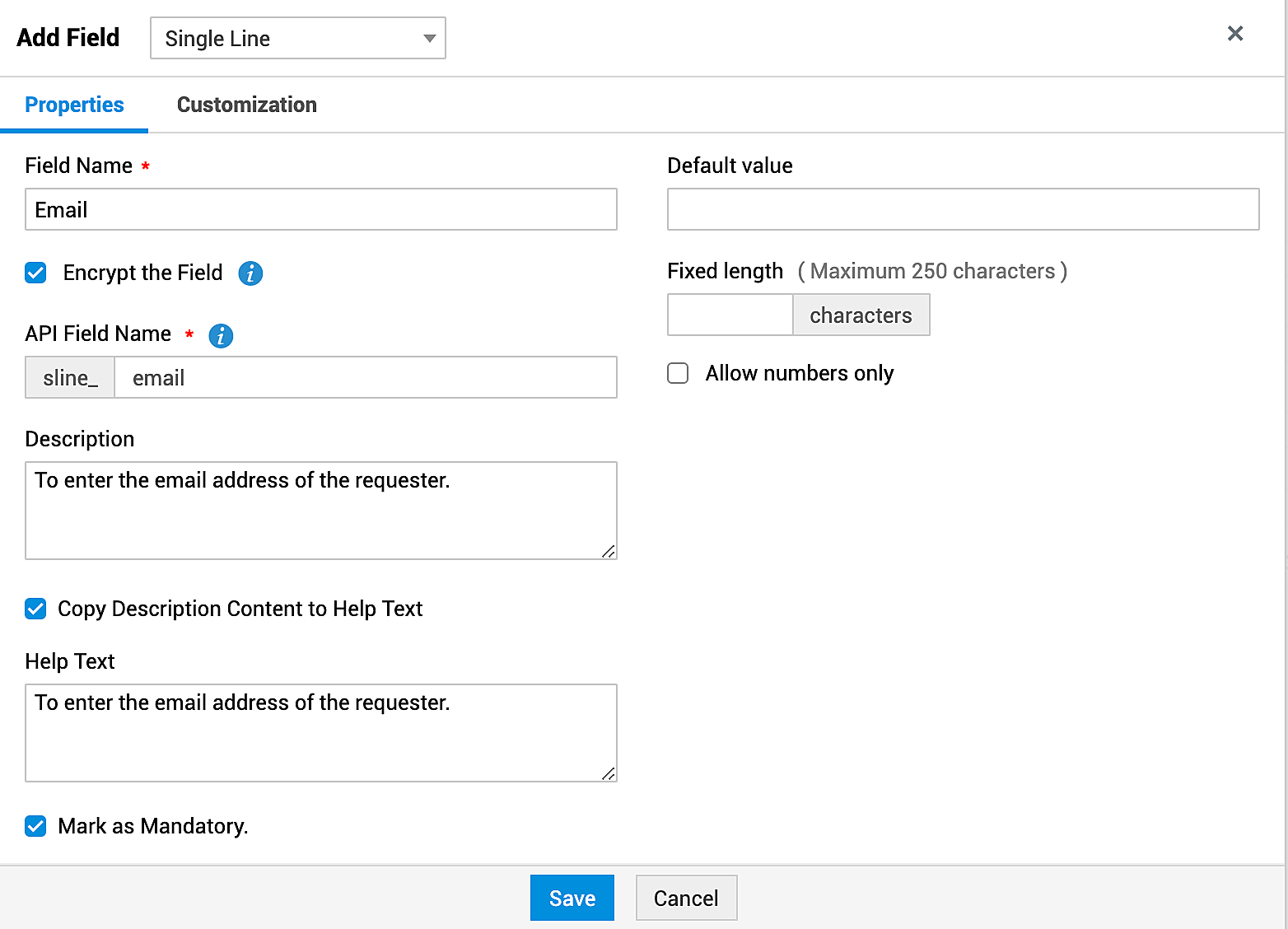The height and width of the screenshot is (929, 1288).
Task: Click the info icon beside API Field Name
Action: coord(220,335)
